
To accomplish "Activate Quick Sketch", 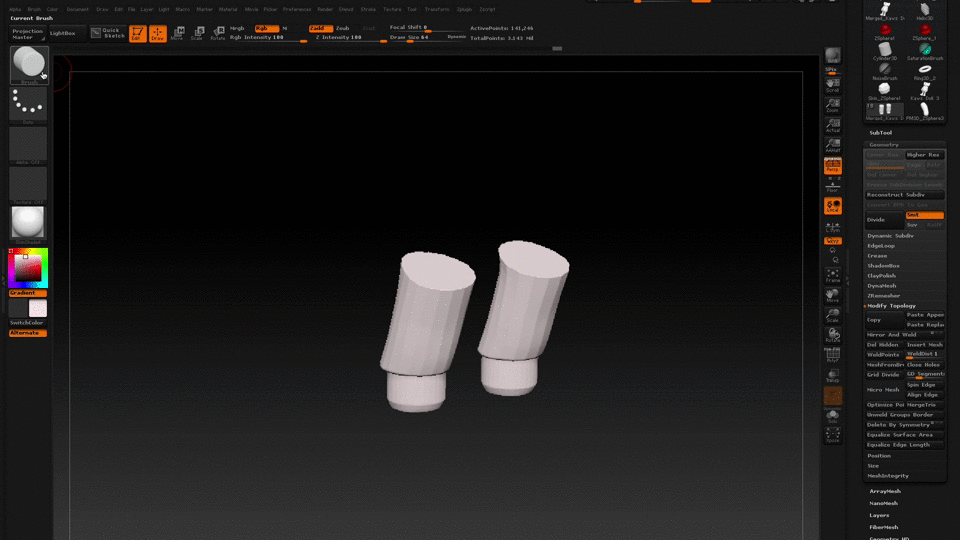I will pos(108,34).
